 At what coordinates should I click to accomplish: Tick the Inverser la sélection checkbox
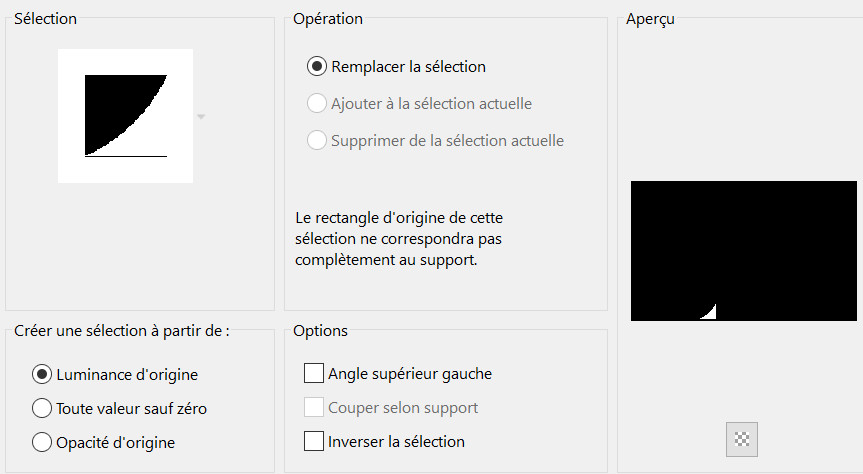tap(314, 441)
